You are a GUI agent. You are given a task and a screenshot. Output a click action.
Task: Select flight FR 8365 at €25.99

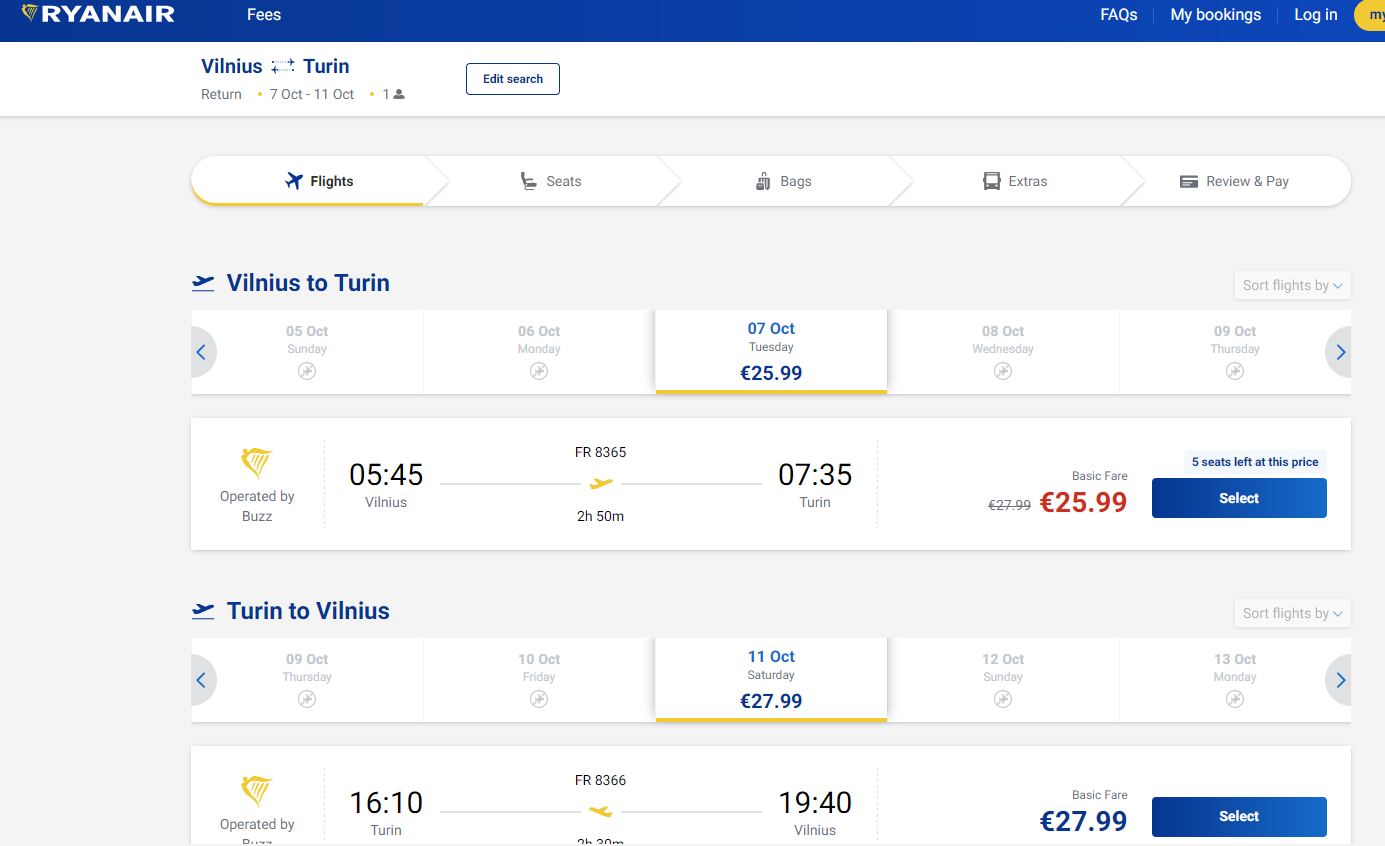[x=1239, y=498]
